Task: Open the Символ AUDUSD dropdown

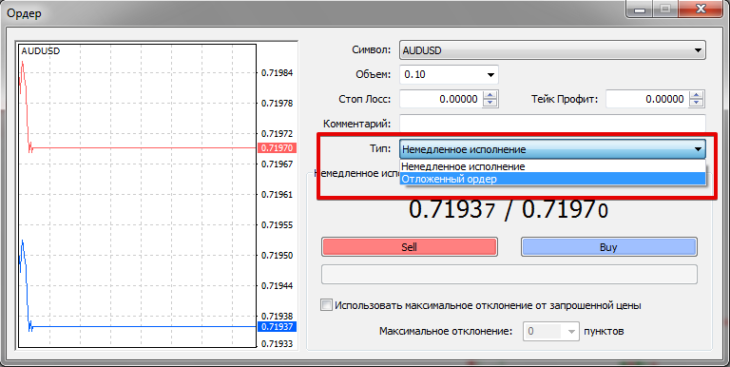Action: click(x=552, y=50)
